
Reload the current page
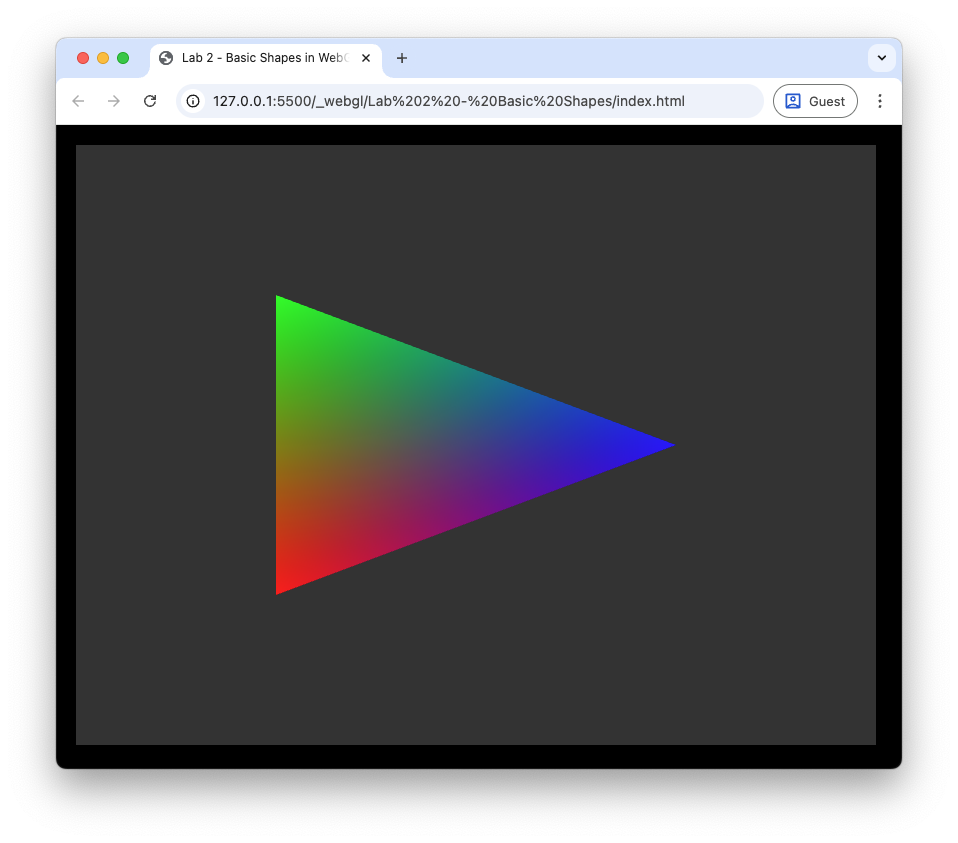click(150, 101)
